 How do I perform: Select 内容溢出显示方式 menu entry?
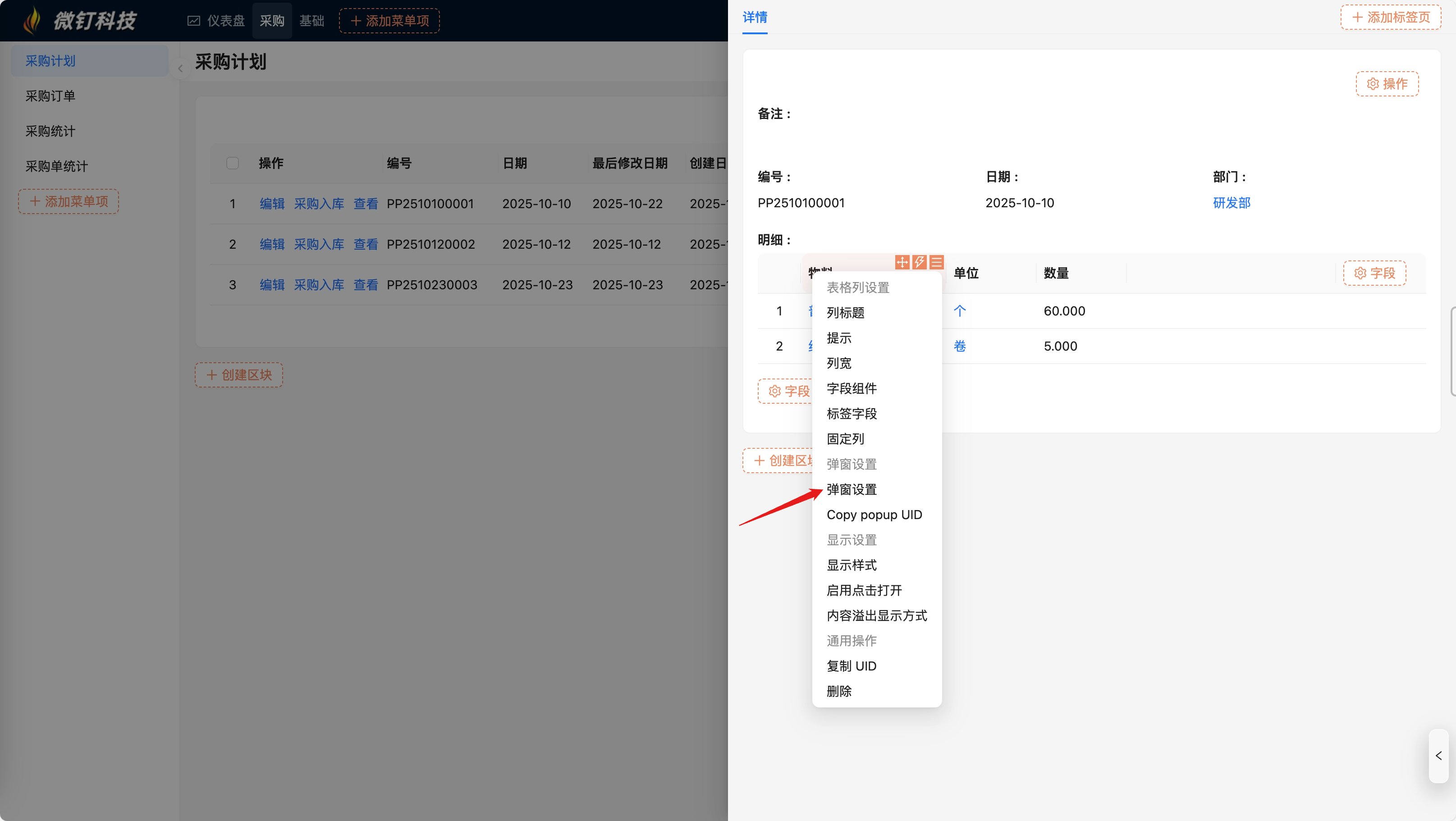tap(876, 616)
